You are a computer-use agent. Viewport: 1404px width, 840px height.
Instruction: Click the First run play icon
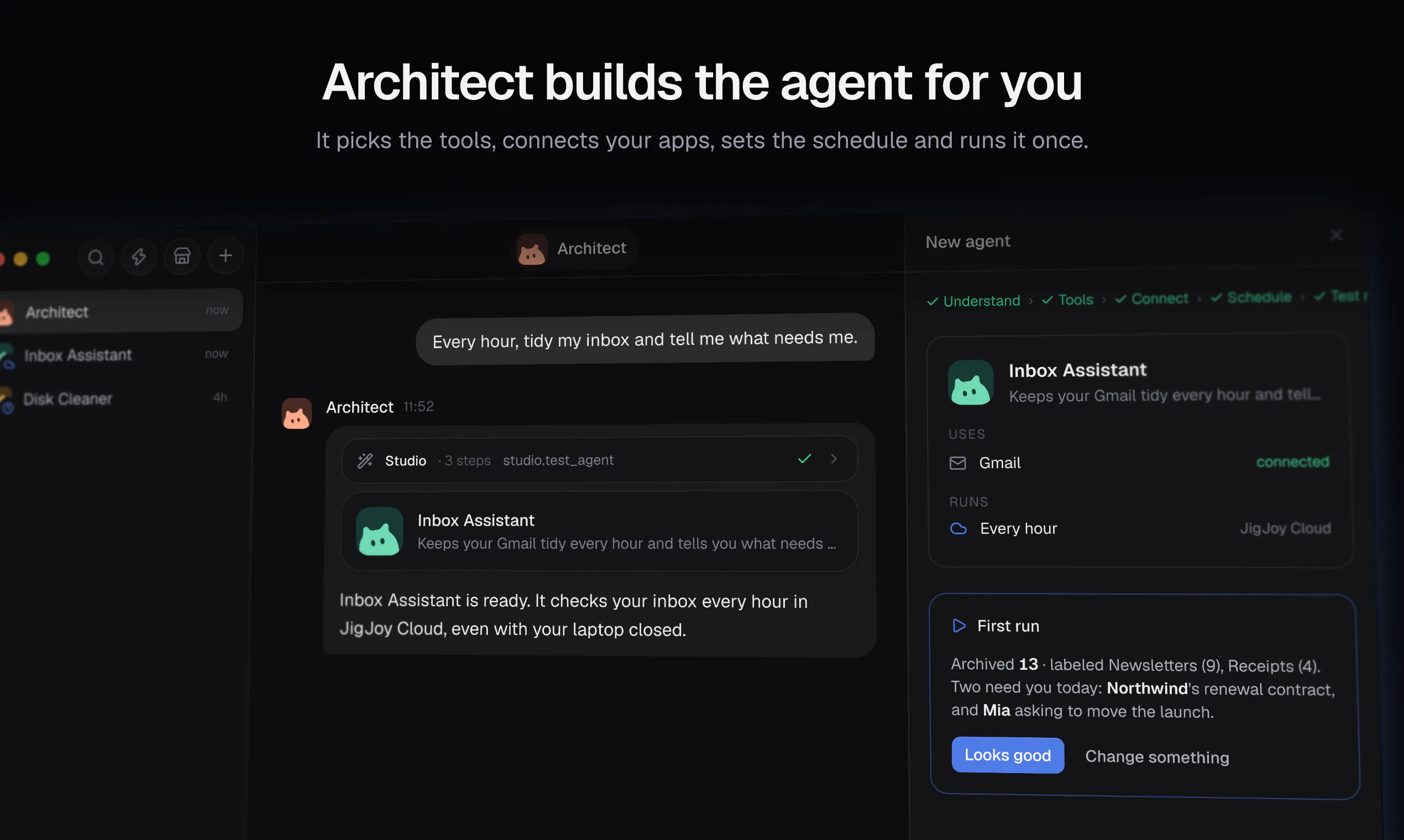coord(959,626)
